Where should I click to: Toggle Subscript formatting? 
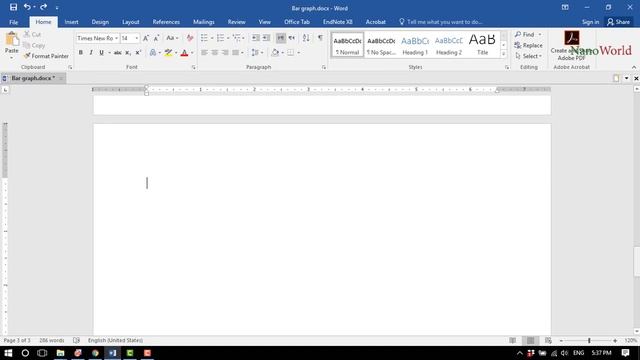(x=128, y=53)
